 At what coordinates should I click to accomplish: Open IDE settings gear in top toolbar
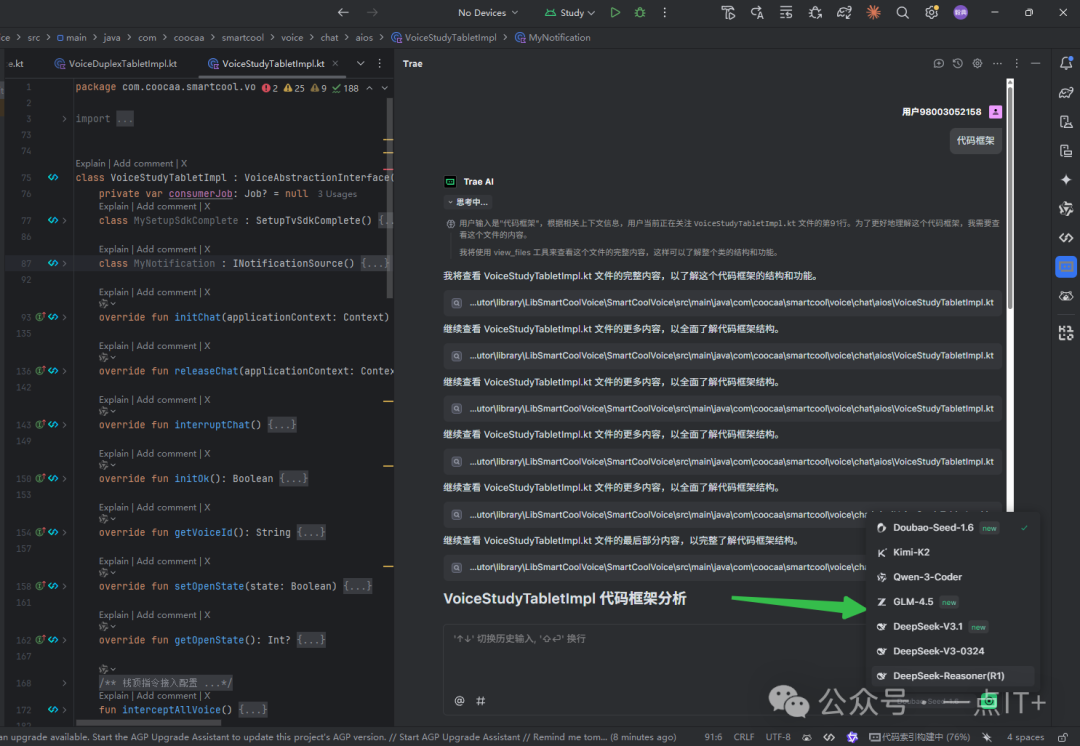(x=931, y=12)
